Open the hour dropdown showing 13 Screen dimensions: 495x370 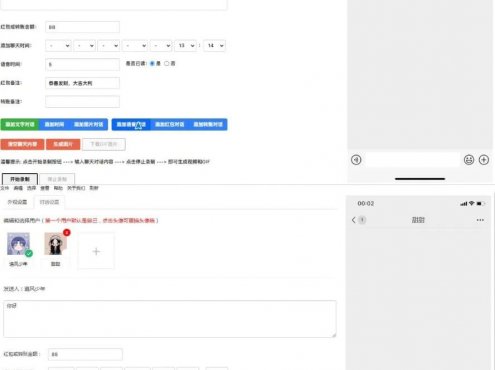pyautogui.click(x=185, y=46)
